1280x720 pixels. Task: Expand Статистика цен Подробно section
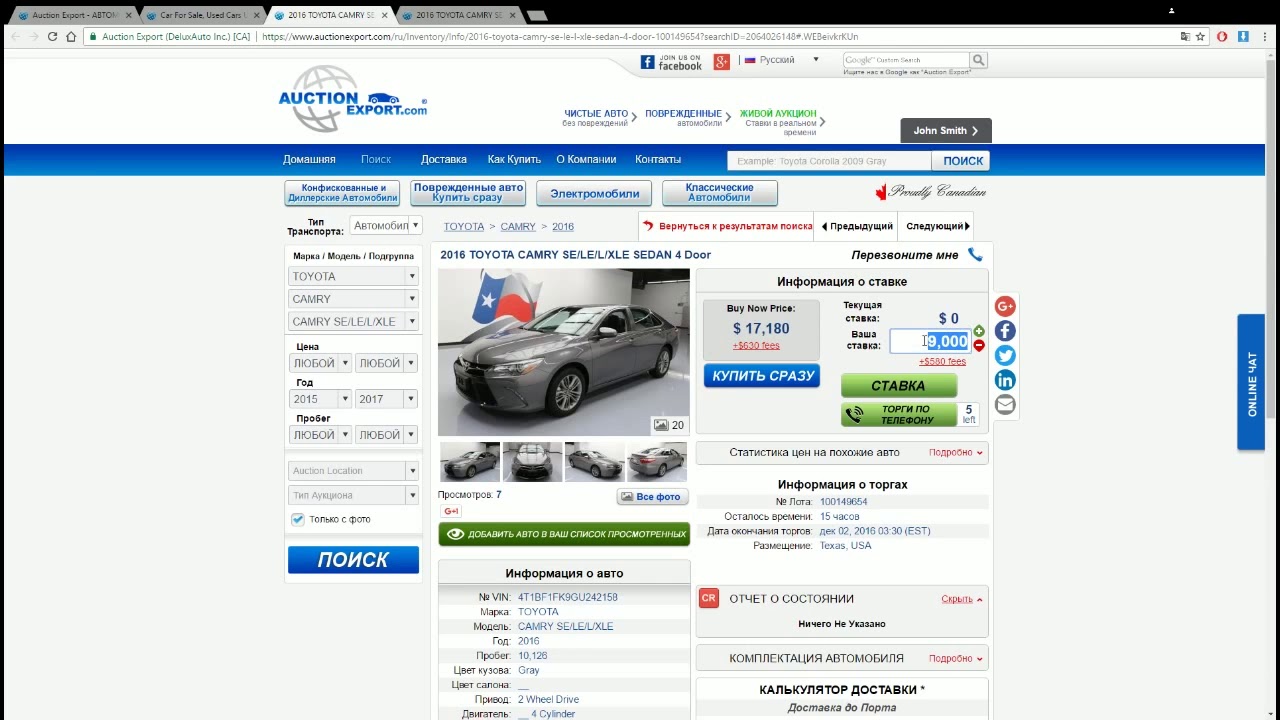click(955, 453)
